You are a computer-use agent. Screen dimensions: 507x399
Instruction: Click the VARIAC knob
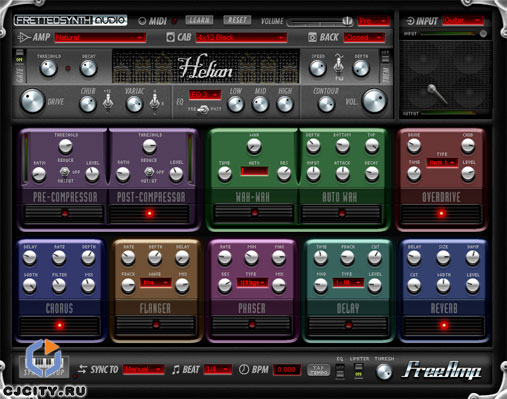[134, 104]
